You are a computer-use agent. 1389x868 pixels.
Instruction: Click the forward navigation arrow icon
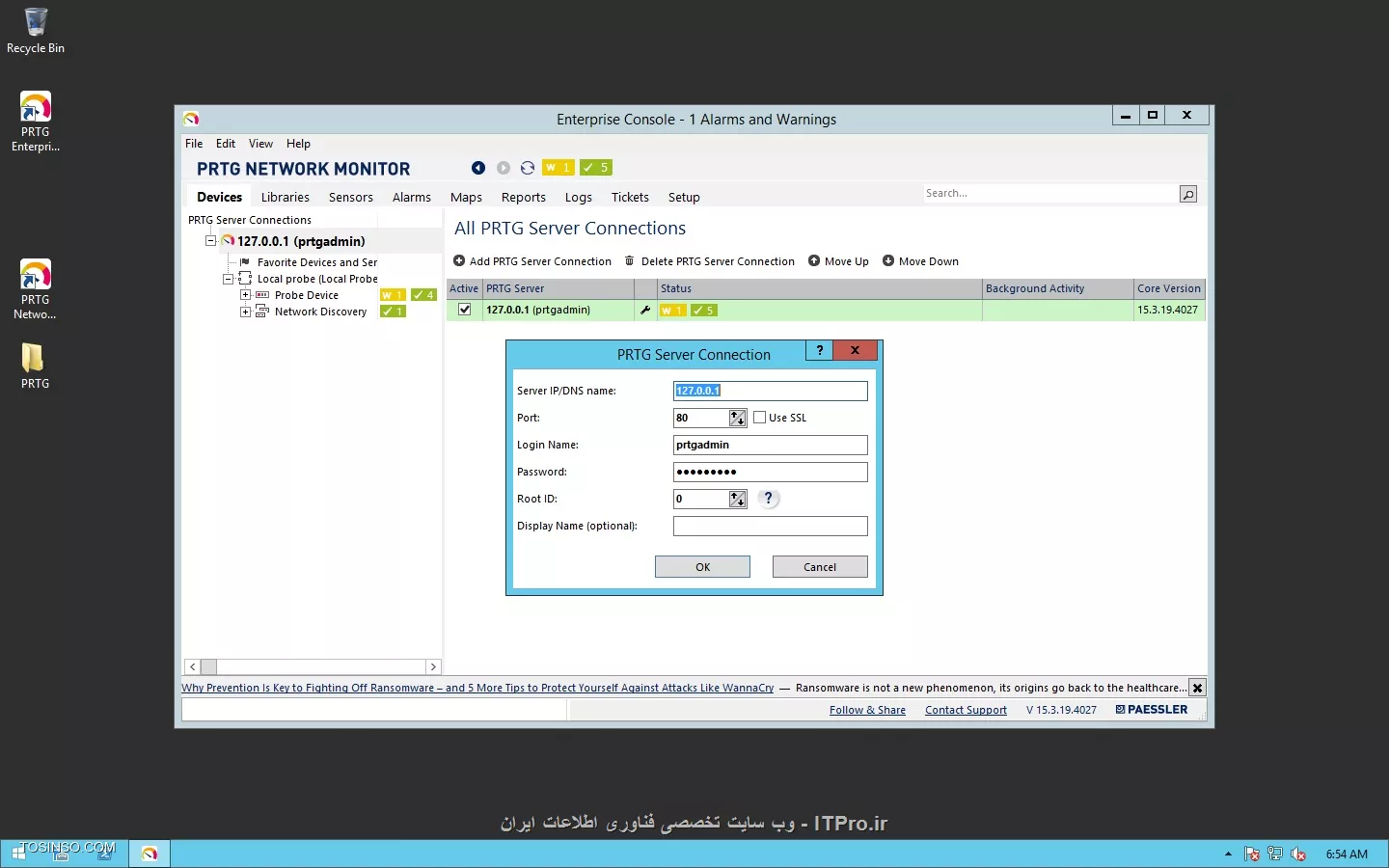click(504, 168)
